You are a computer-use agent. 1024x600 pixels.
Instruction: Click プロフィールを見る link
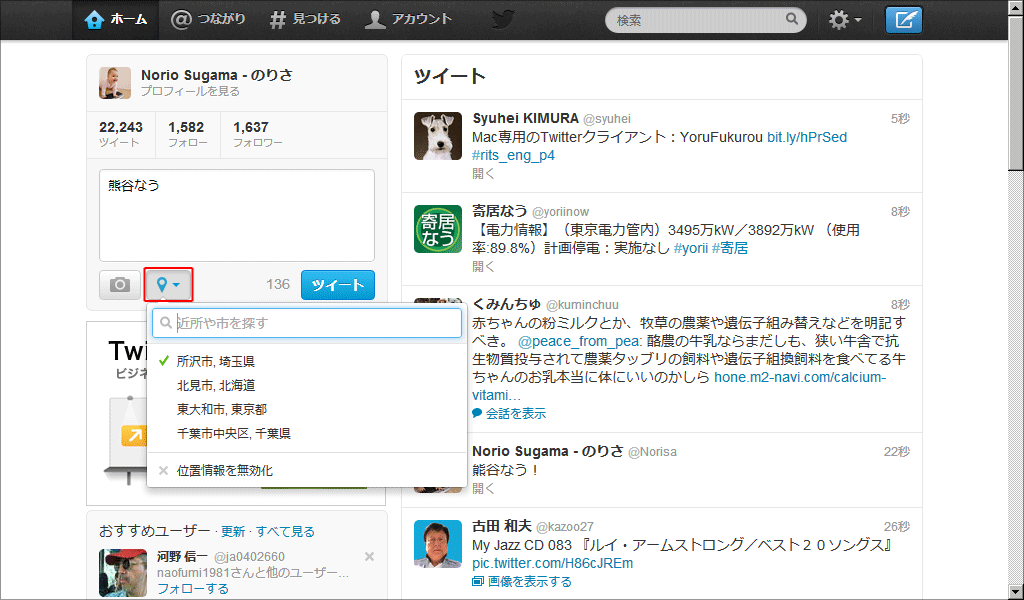191,91
